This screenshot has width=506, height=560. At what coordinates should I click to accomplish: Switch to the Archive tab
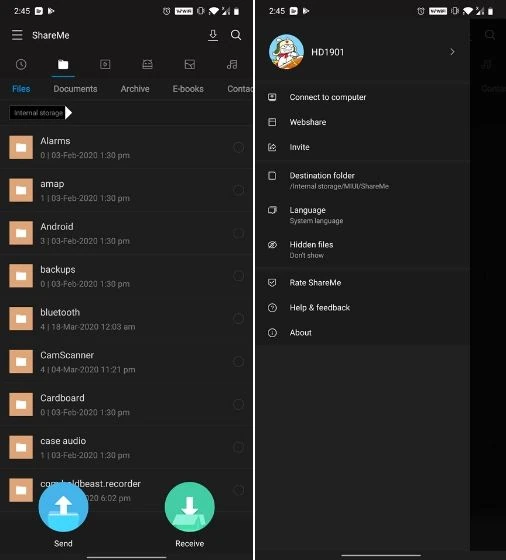[135, 89]
